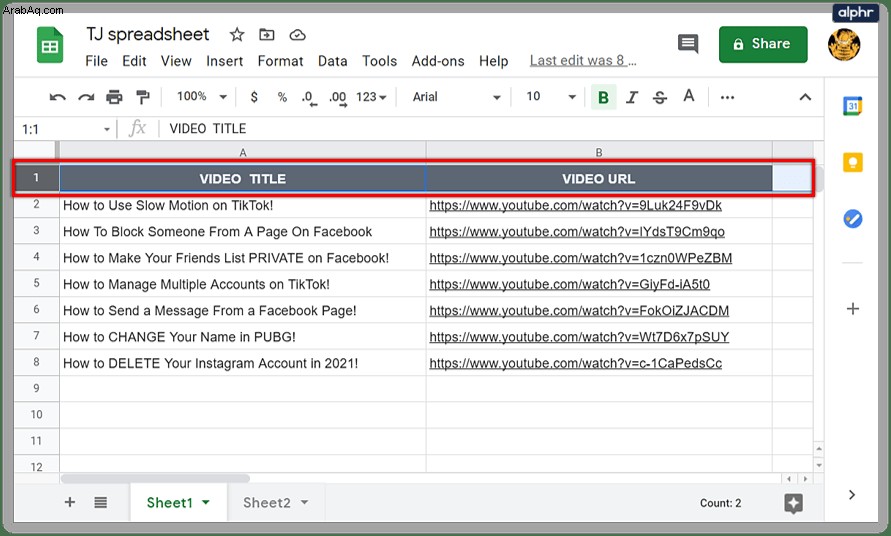Viewport: 891px width, 536px height.
Task: Click the Undo toolbar icon
Action: tap(57, 97)
